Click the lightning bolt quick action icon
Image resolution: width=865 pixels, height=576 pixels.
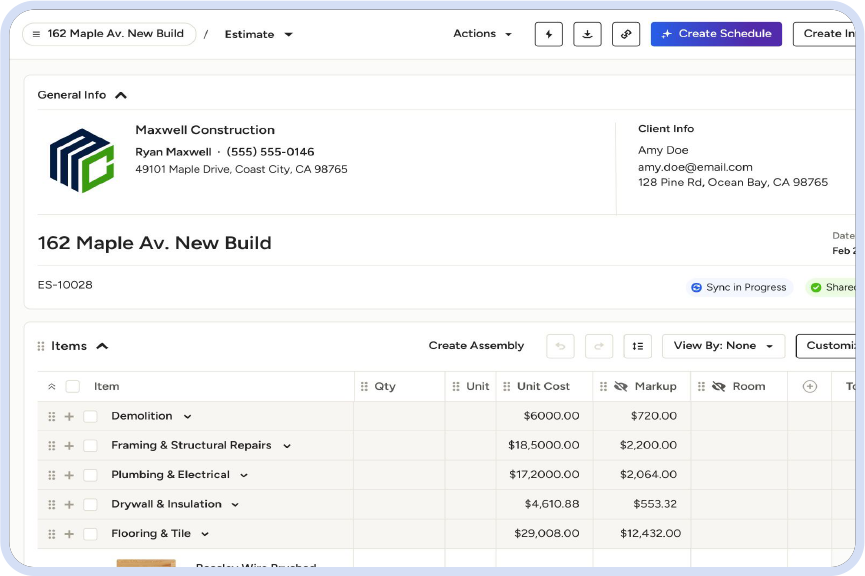tap(548, 34)
